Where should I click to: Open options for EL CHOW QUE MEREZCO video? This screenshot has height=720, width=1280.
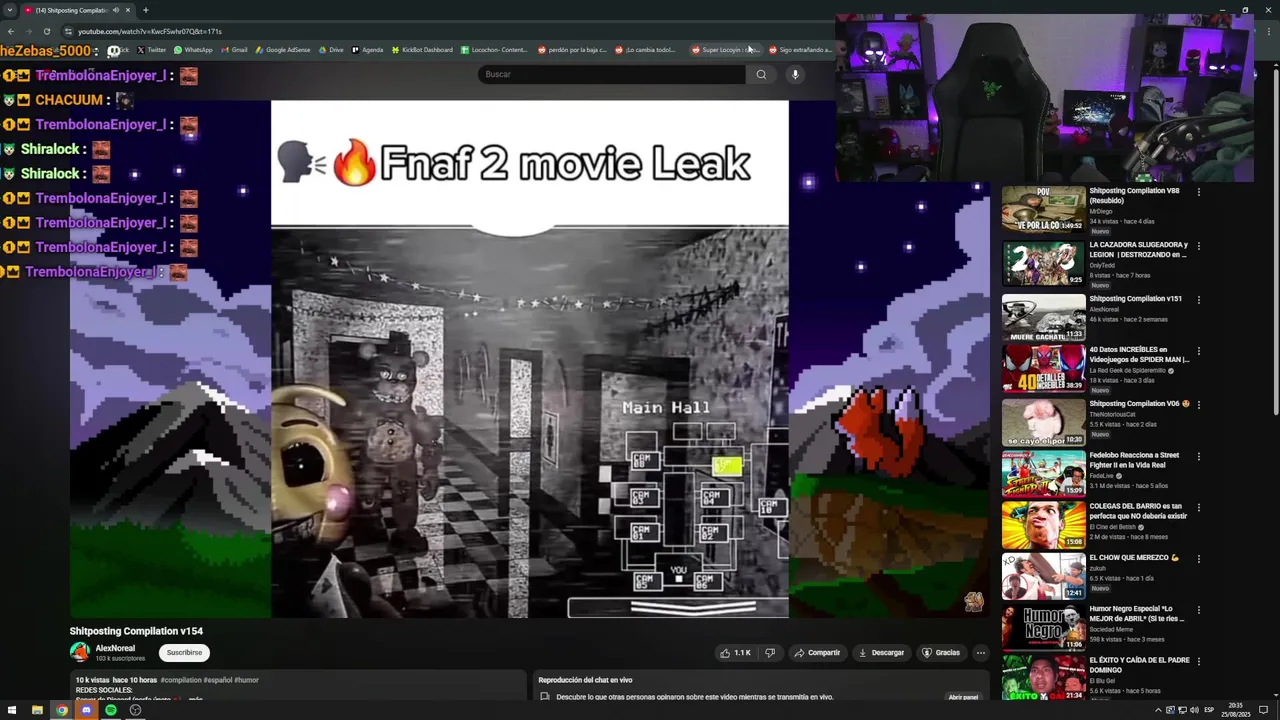(1199, 559)
